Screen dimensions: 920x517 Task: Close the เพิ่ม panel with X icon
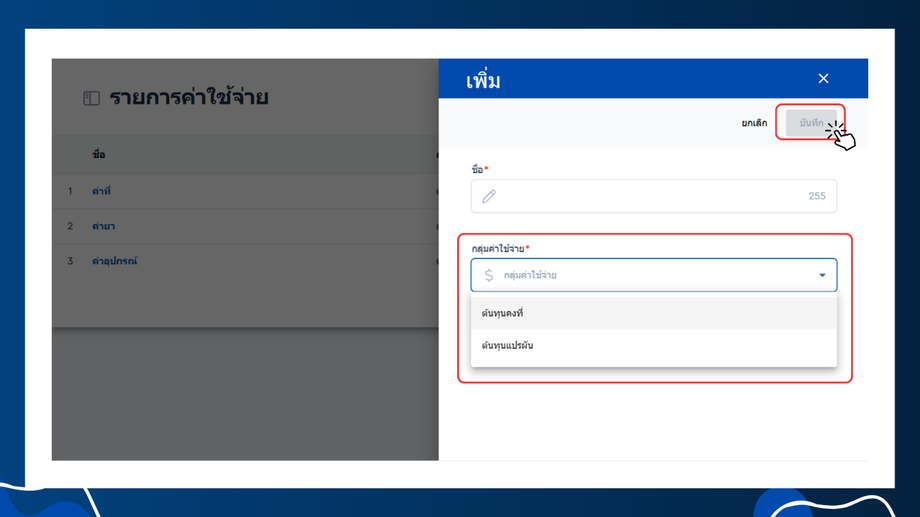pyautogui.click(x=823, y=79)
